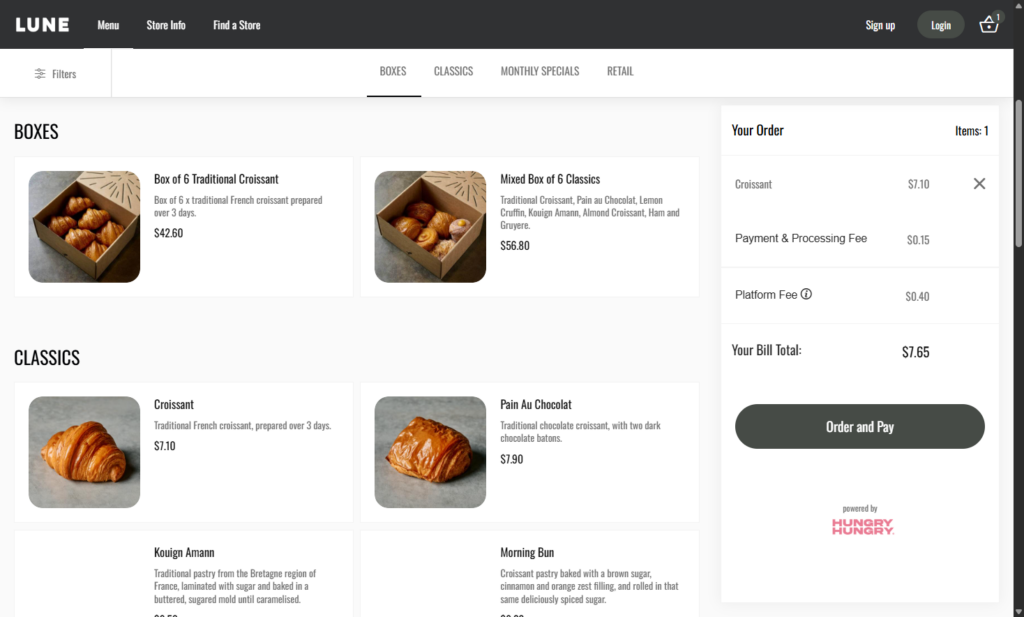The image size is (1024, 617).
Task: Open the Sign up link
Action: click(x=880, y=25)
